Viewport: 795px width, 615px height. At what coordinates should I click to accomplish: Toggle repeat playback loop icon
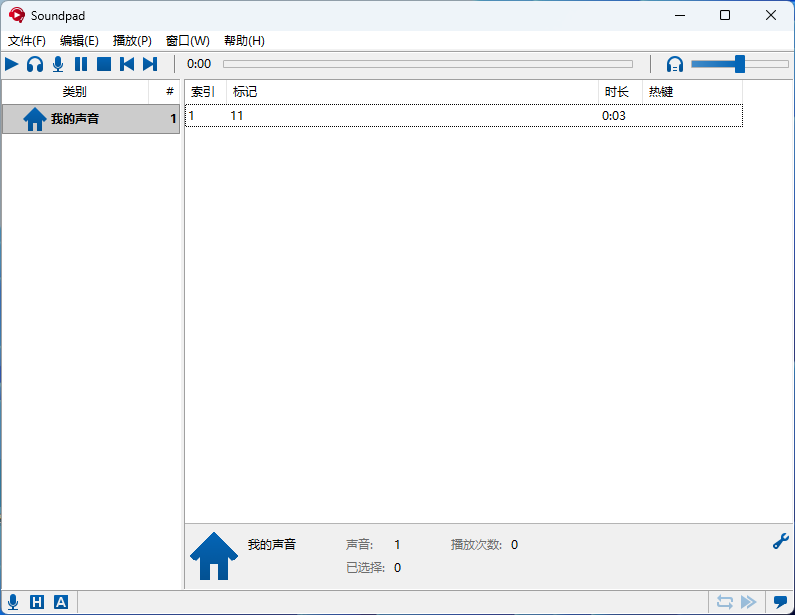pos(725,602)
